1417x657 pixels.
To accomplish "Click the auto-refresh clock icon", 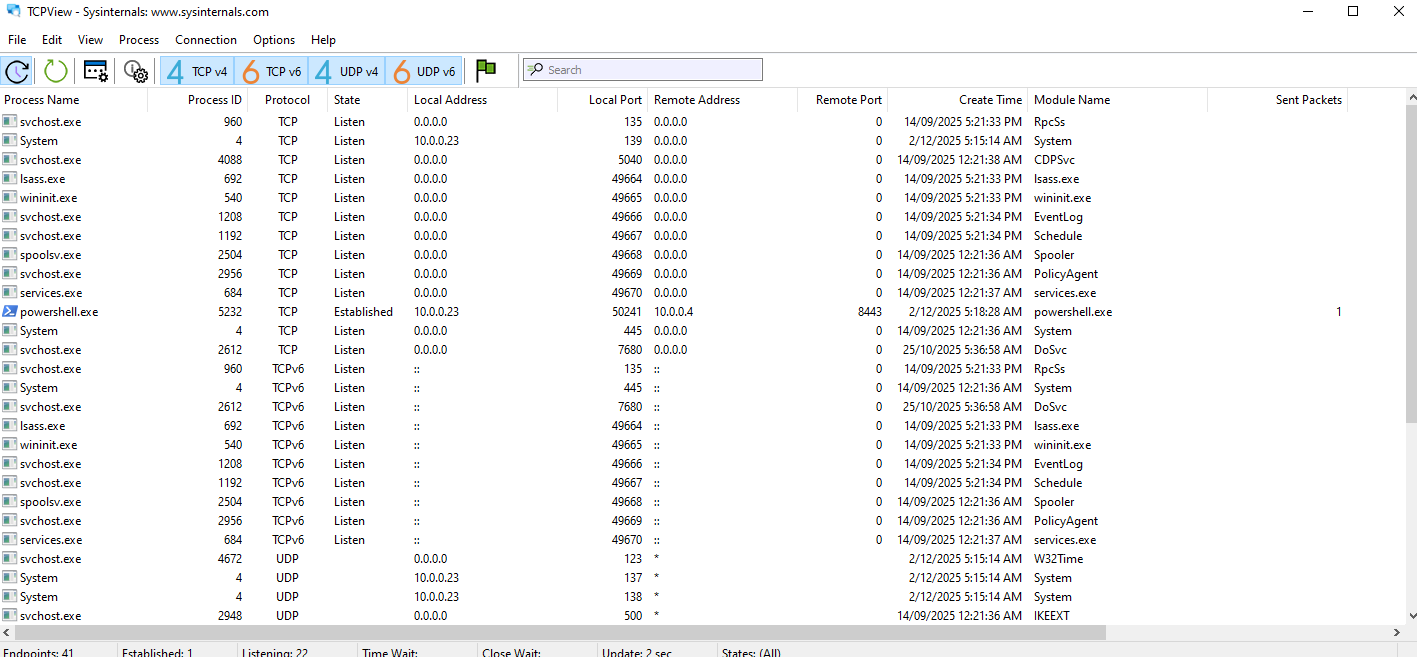I will point(17,71).
